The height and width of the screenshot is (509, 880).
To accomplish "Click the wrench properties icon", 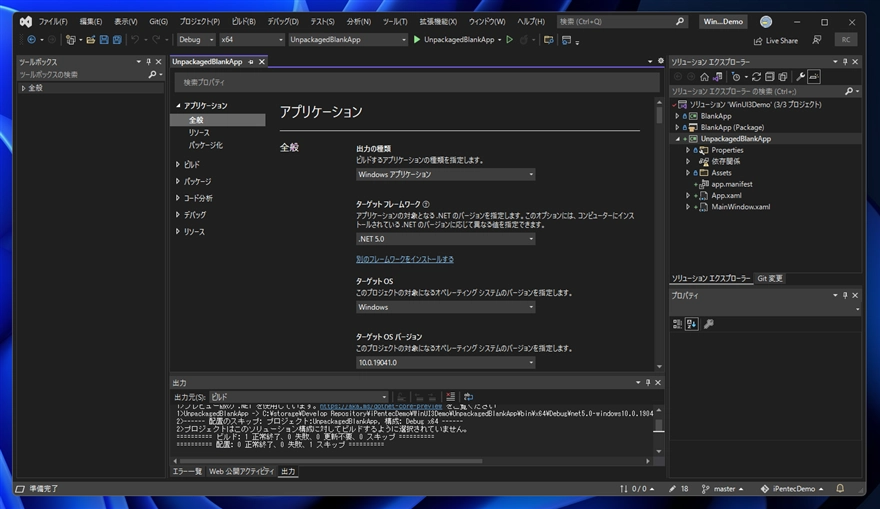I will (801, 77).
